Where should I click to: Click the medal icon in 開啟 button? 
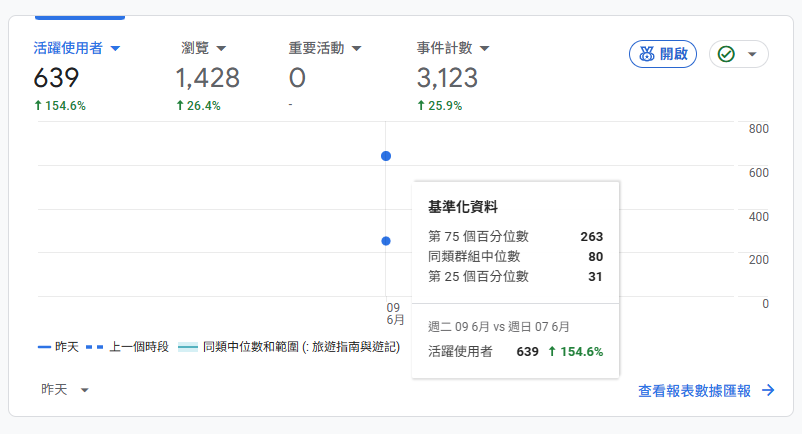click(x=647, y=54)
